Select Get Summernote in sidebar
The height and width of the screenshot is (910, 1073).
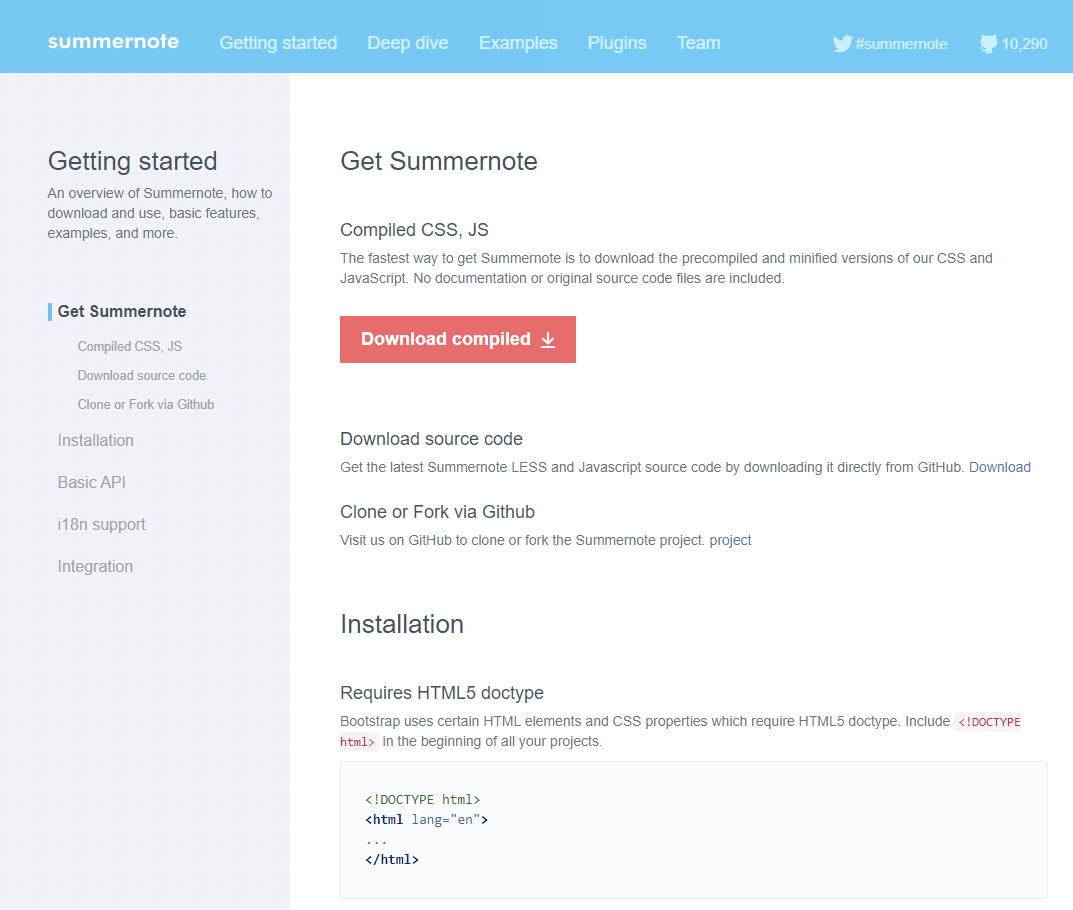click(122, 311)
